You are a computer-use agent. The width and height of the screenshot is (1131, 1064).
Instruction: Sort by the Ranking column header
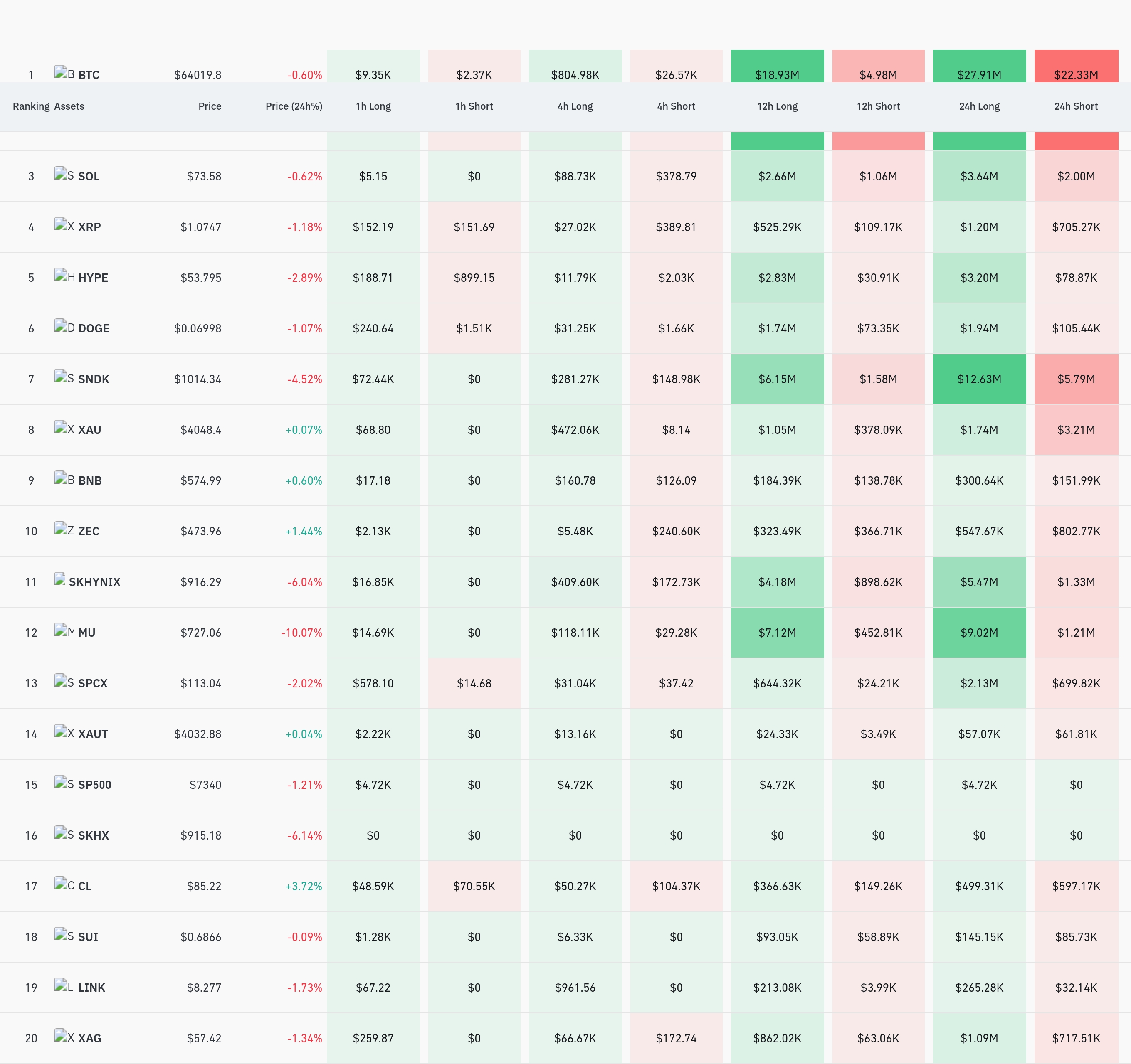pos(31,106)
